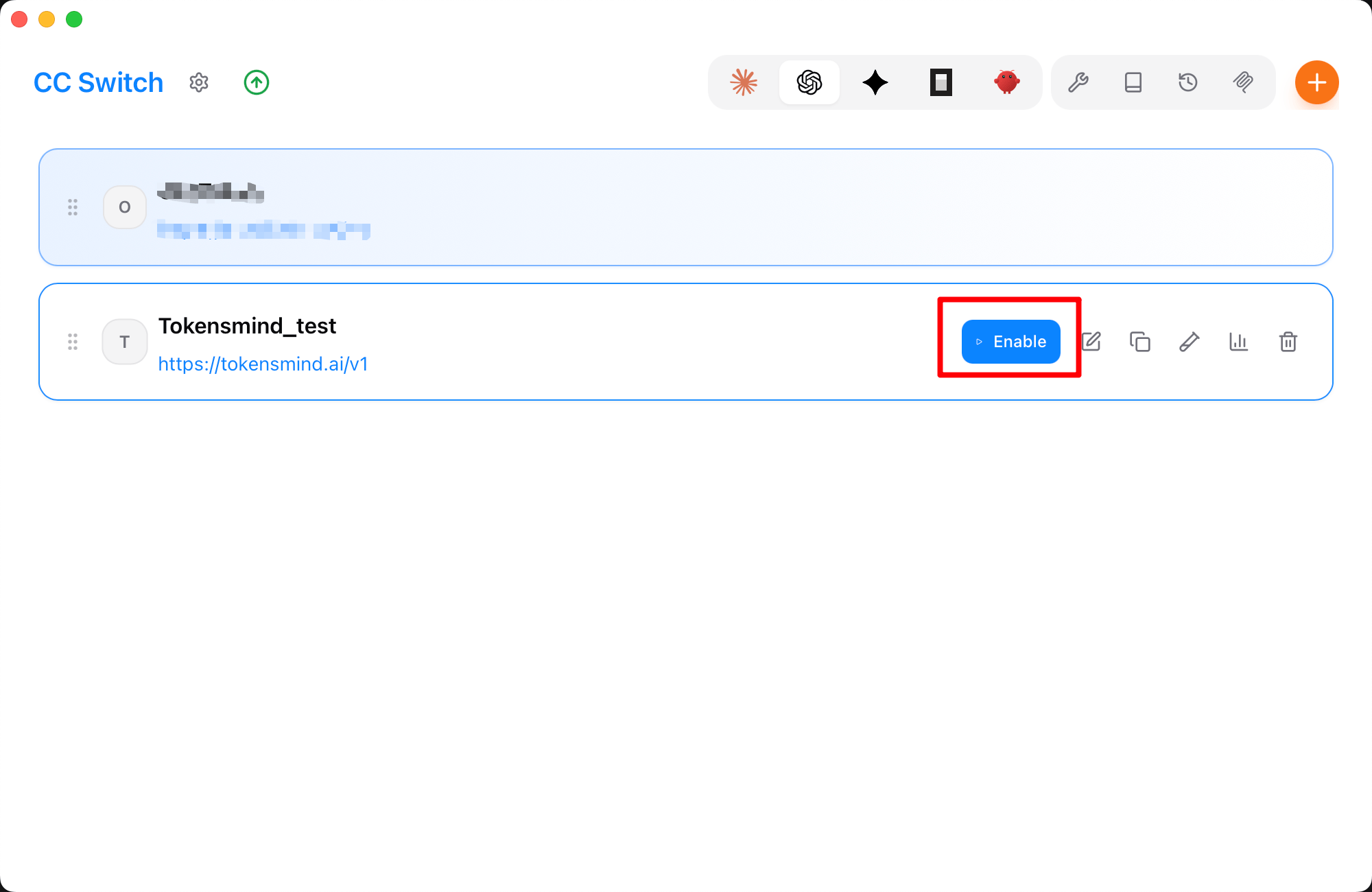The width and height of the screenshot is (1372, 892).
Task: Select the red bug mascot app tab
Action: click(1007, 82)
